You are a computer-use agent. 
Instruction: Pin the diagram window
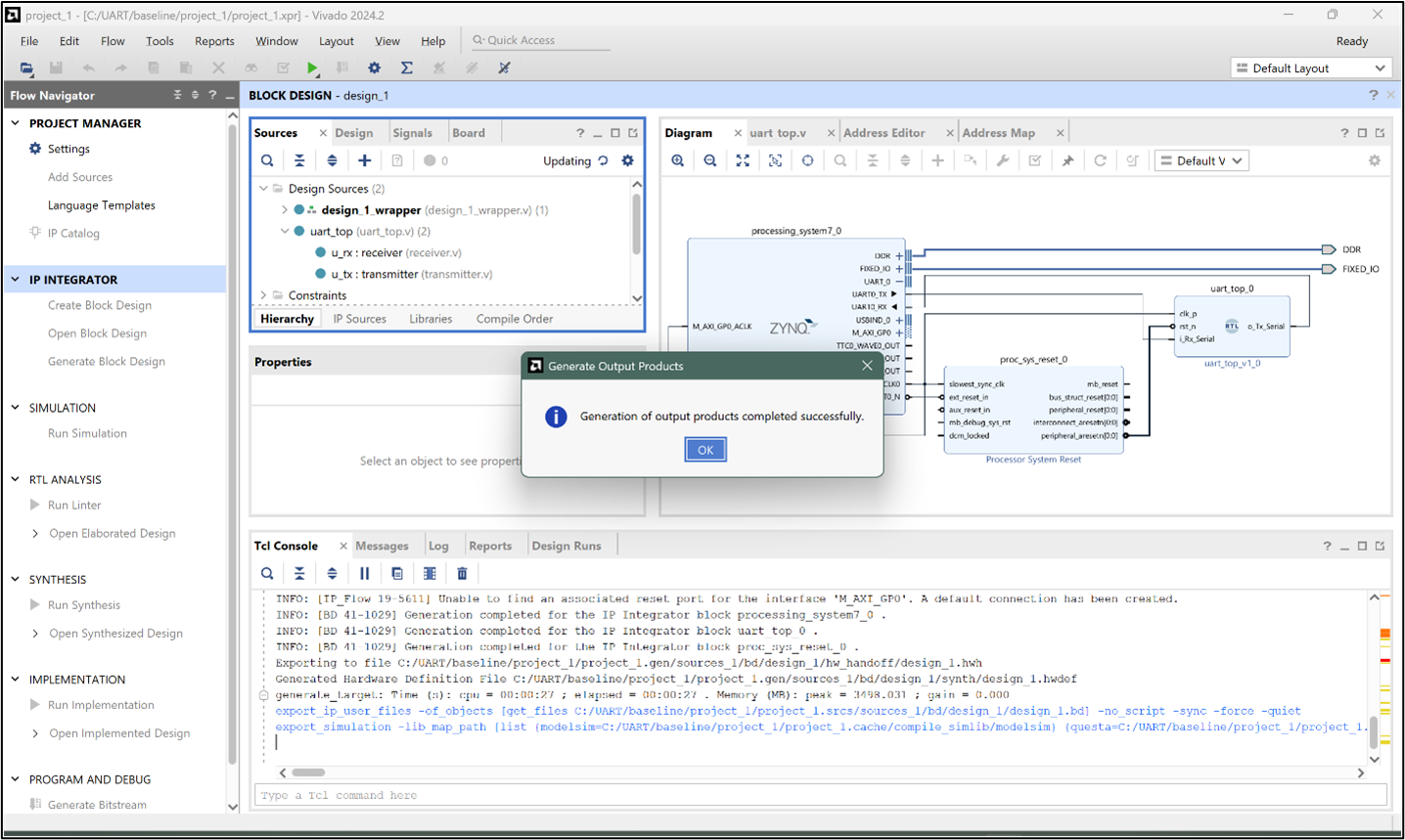(1066, 160)
